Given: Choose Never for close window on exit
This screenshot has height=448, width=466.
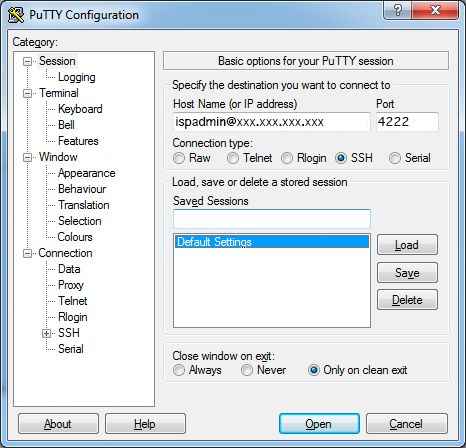Looking at the screenshot, I should pyautogui.click(x=247, y=370).
